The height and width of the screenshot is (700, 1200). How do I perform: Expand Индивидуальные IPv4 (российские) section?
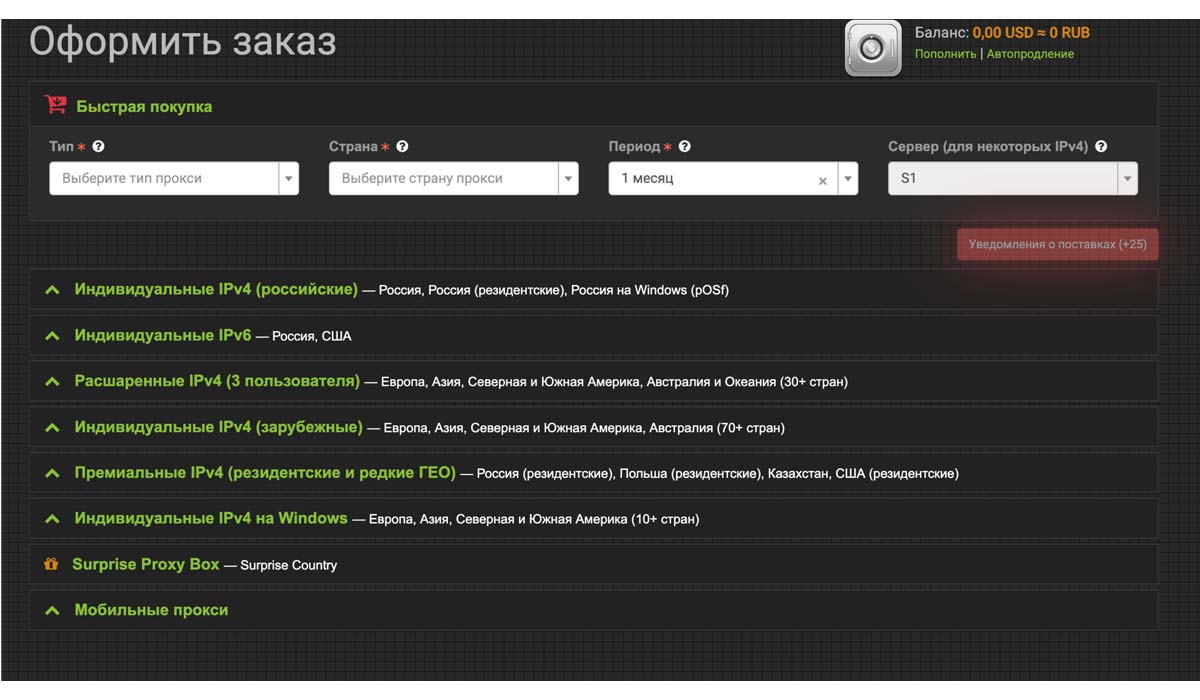click(215, 289)
